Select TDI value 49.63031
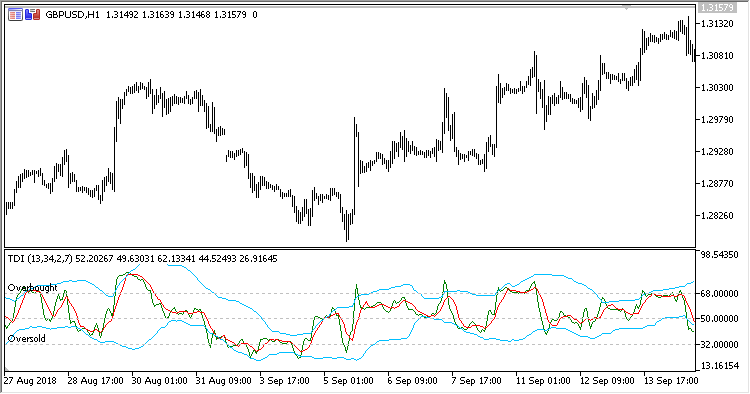750x394 pixels. point(135,259)
